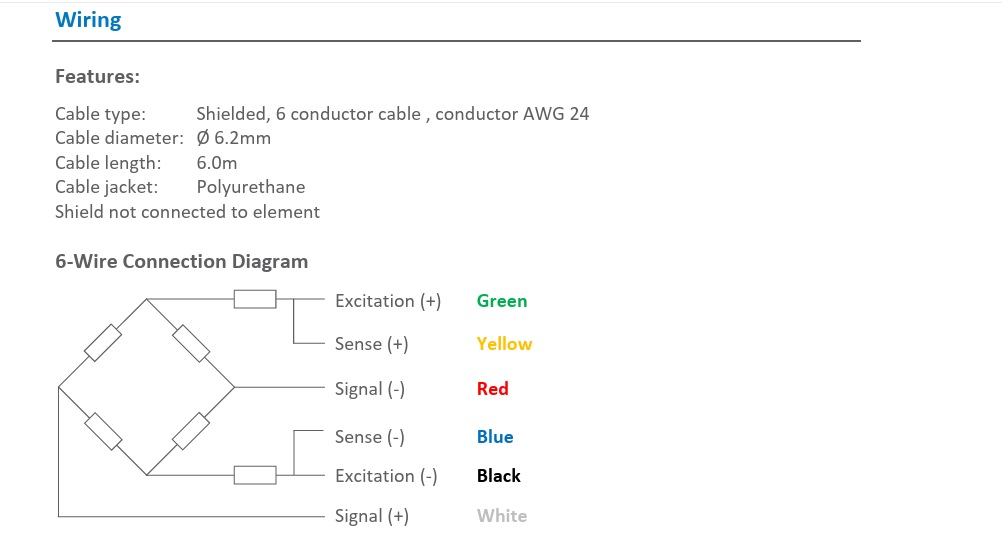The height and width of the screenshot is (556, 1002).
Task: Click the Cable type: label
Action: pyautogui.click(x=100, y=114)
